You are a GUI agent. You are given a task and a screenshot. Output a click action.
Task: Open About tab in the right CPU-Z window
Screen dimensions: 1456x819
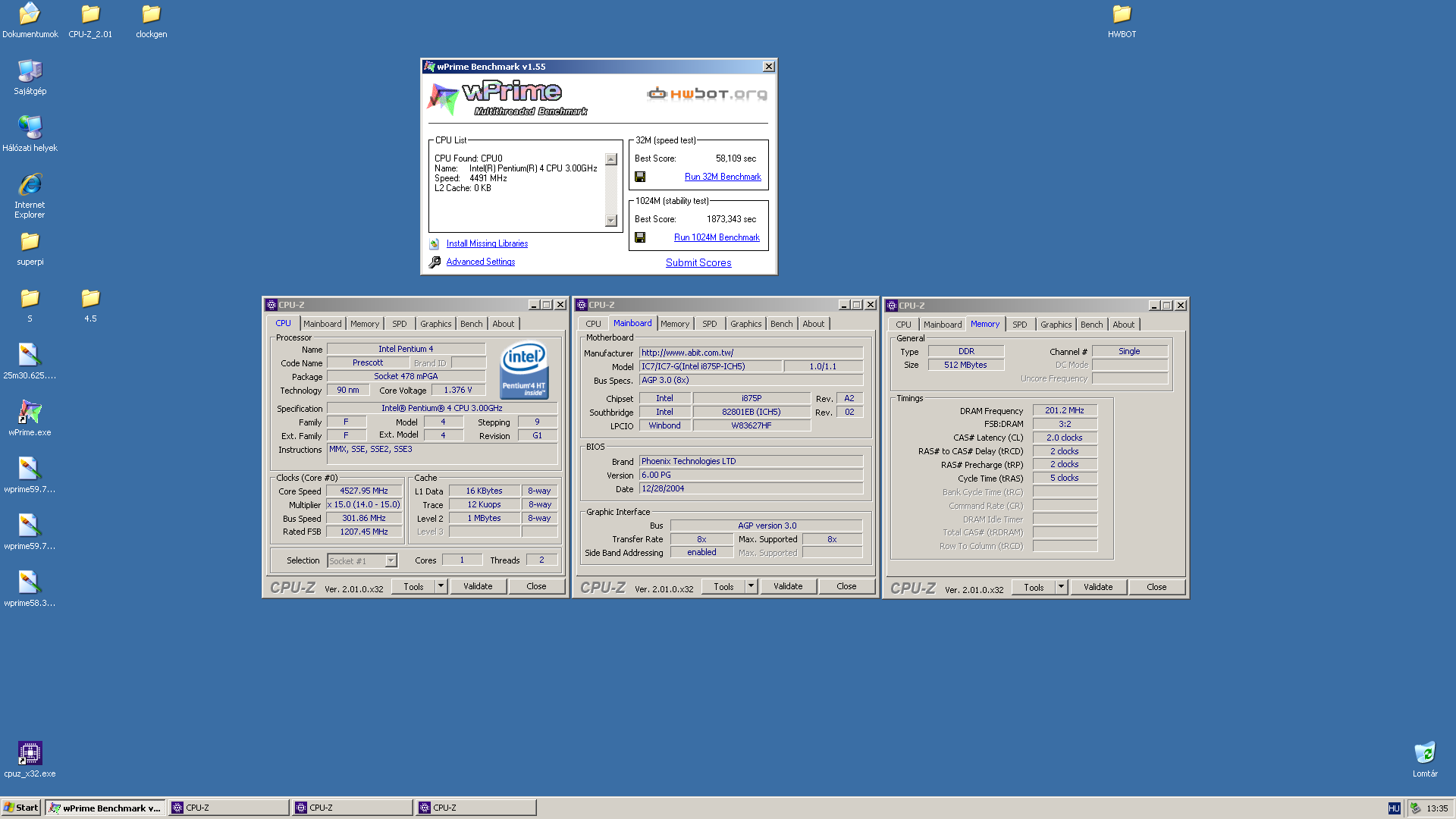click(x=1124, y=325)
